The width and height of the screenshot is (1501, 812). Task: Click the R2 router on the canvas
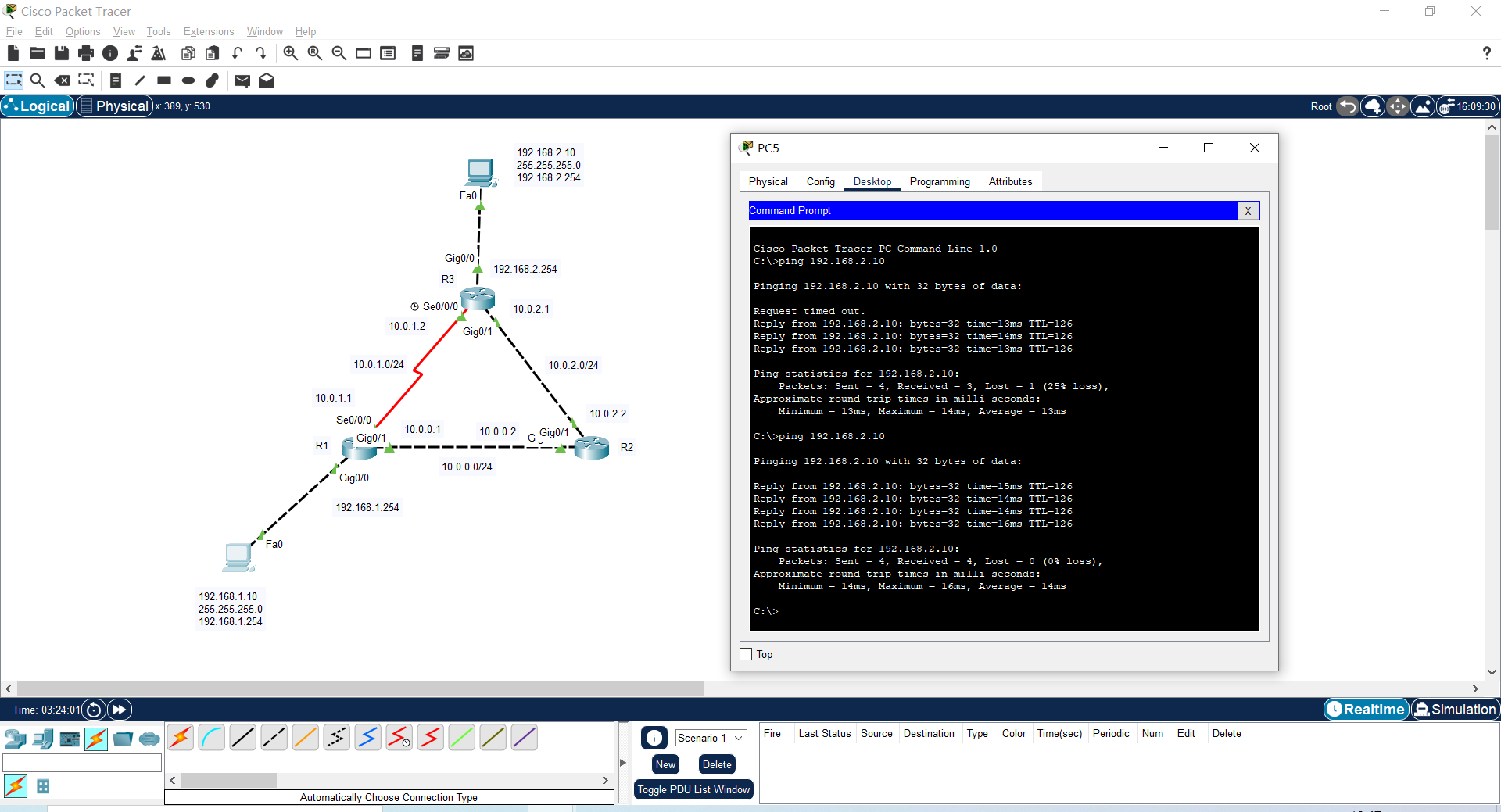point(592,447)
